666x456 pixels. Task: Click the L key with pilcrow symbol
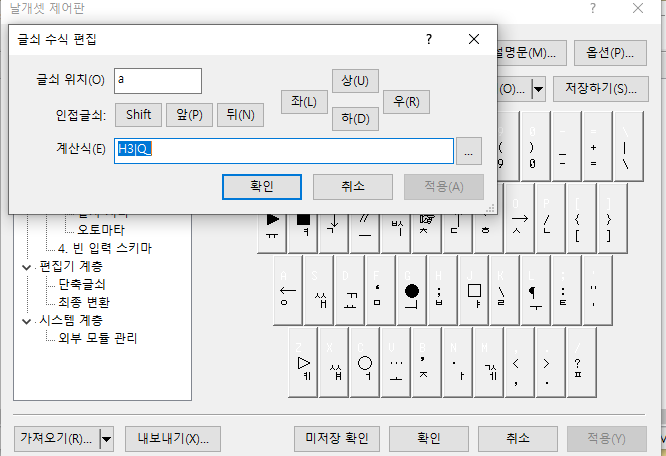point(532,291)
